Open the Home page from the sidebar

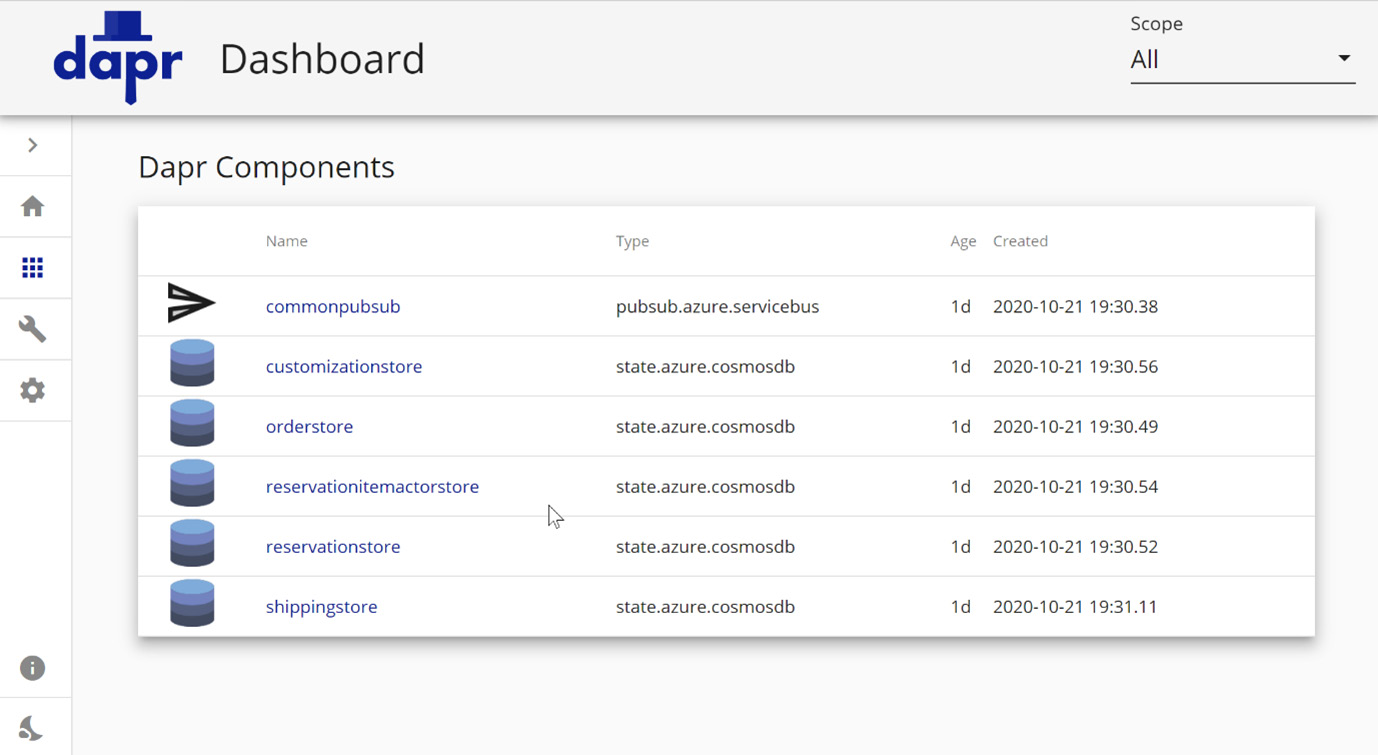coord(33,206)
